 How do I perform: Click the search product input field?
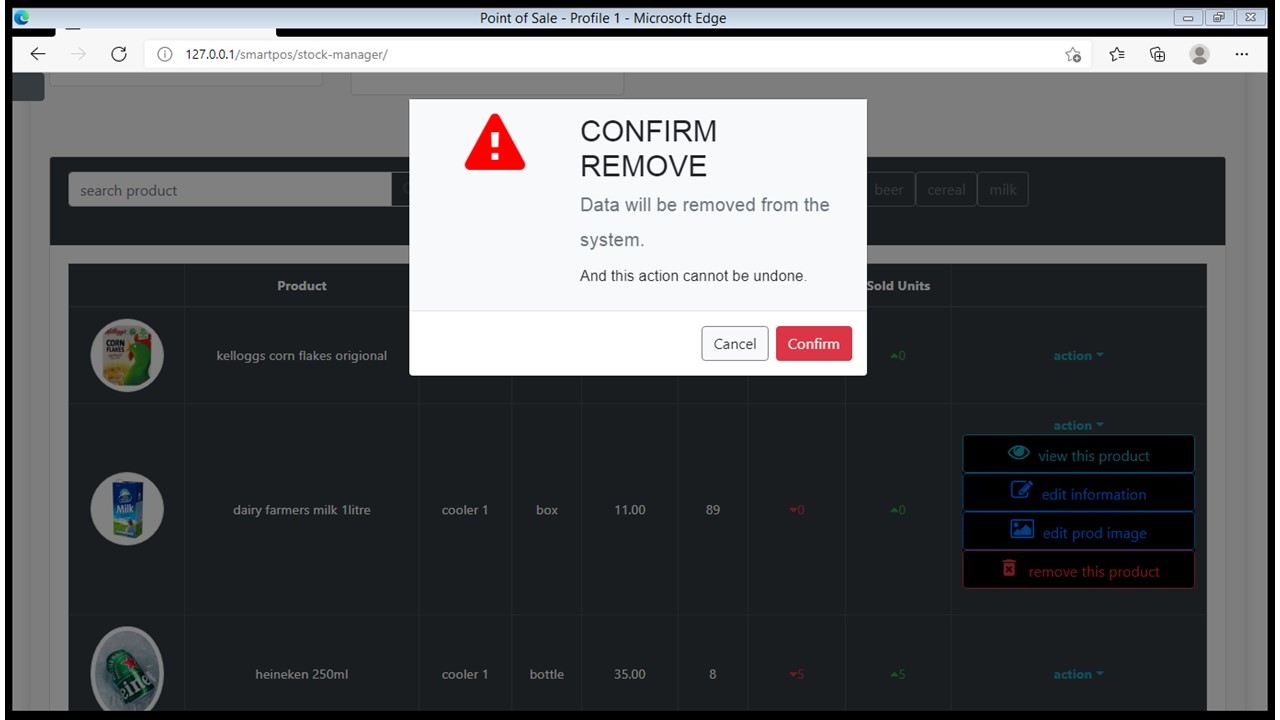[229, 190]
